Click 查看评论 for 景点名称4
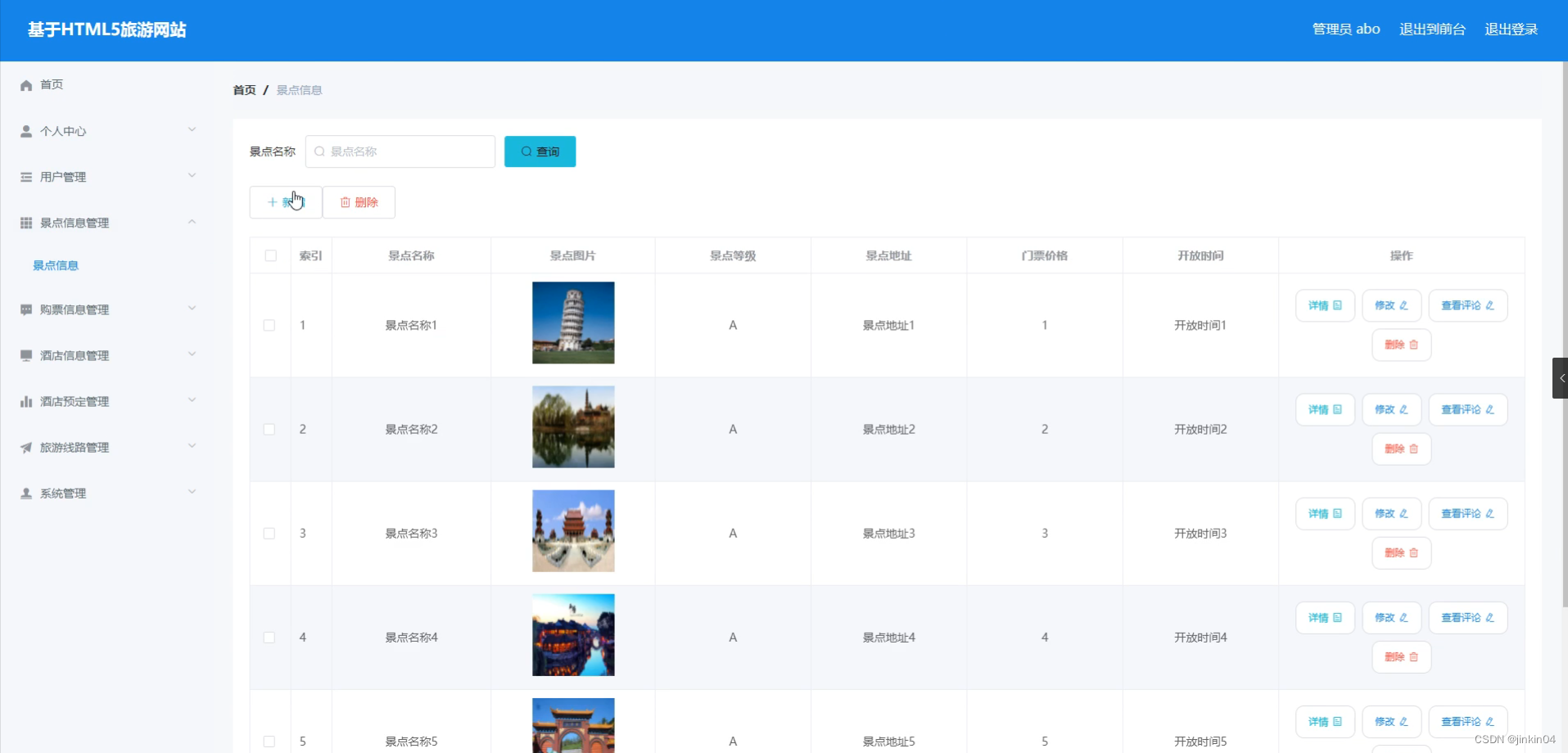Image resolution: width=1568 pixels, height=753 pixels. pos(1467,617)
